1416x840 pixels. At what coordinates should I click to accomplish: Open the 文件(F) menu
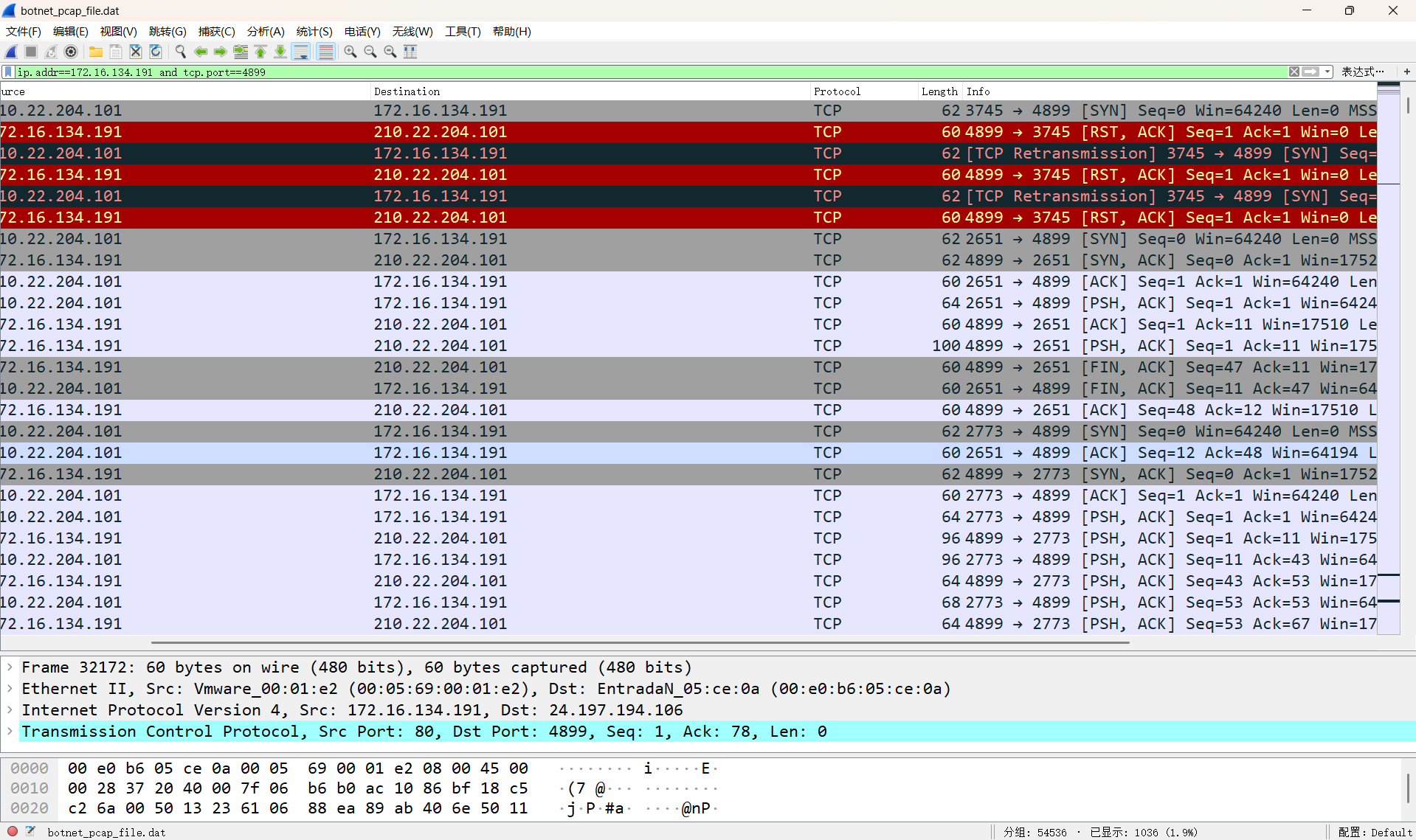click(x=24, y=31)
